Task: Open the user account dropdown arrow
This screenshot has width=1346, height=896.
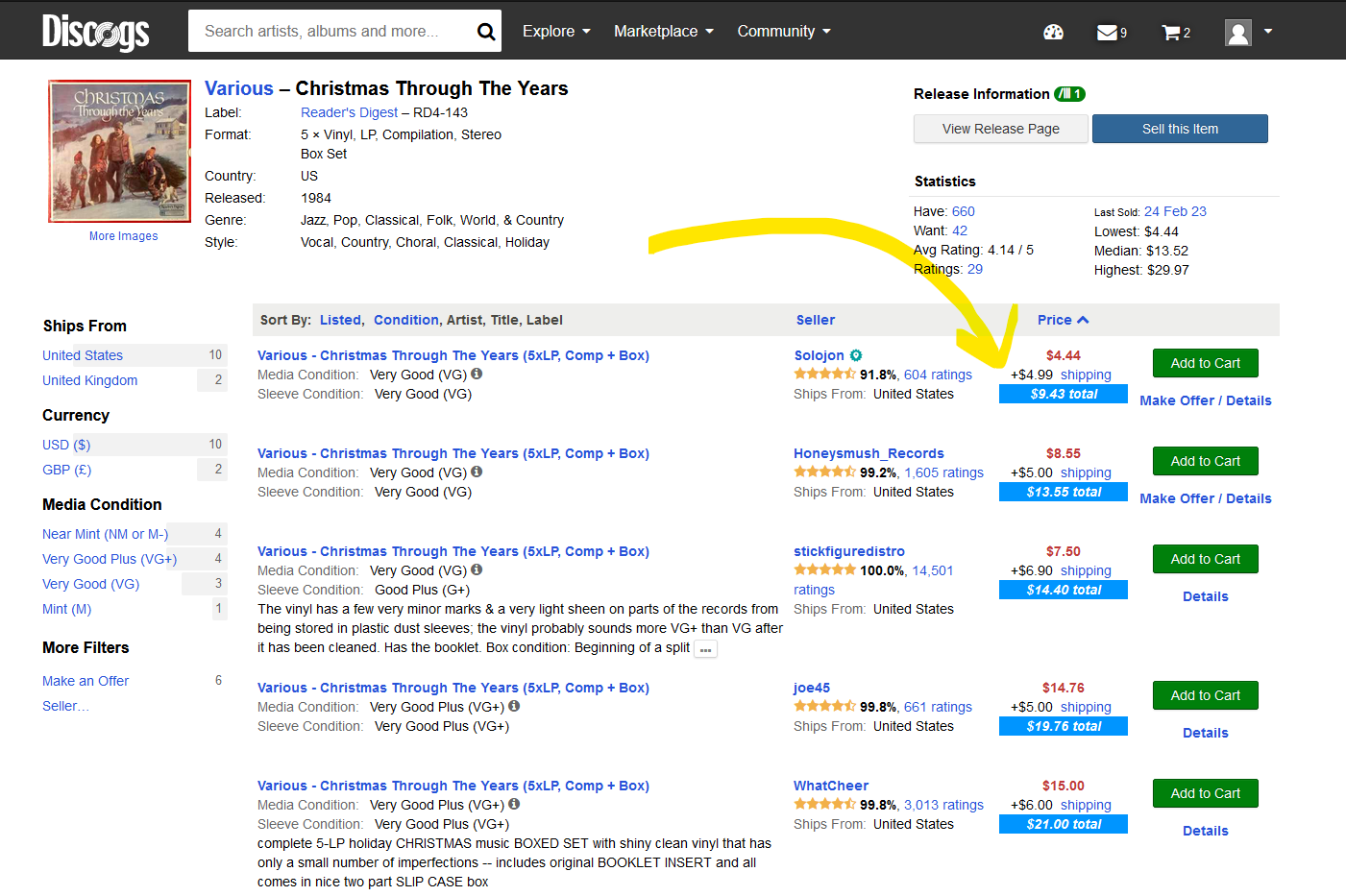Action: pos(1268,32)
